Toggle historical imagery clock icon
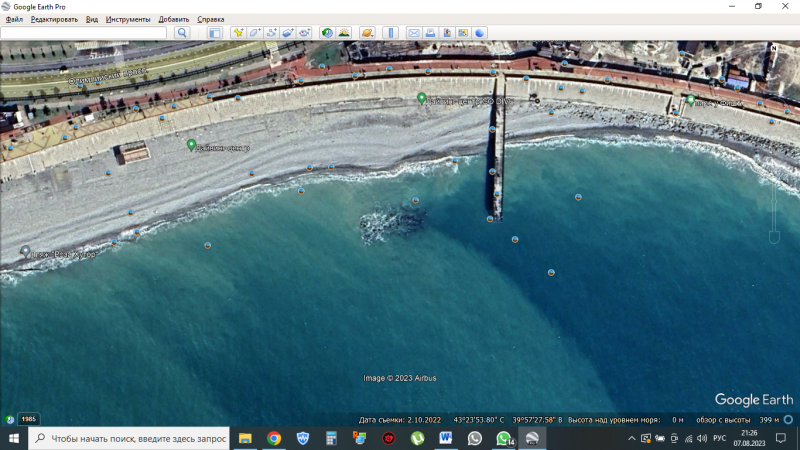800x450 pixels. 327,33
